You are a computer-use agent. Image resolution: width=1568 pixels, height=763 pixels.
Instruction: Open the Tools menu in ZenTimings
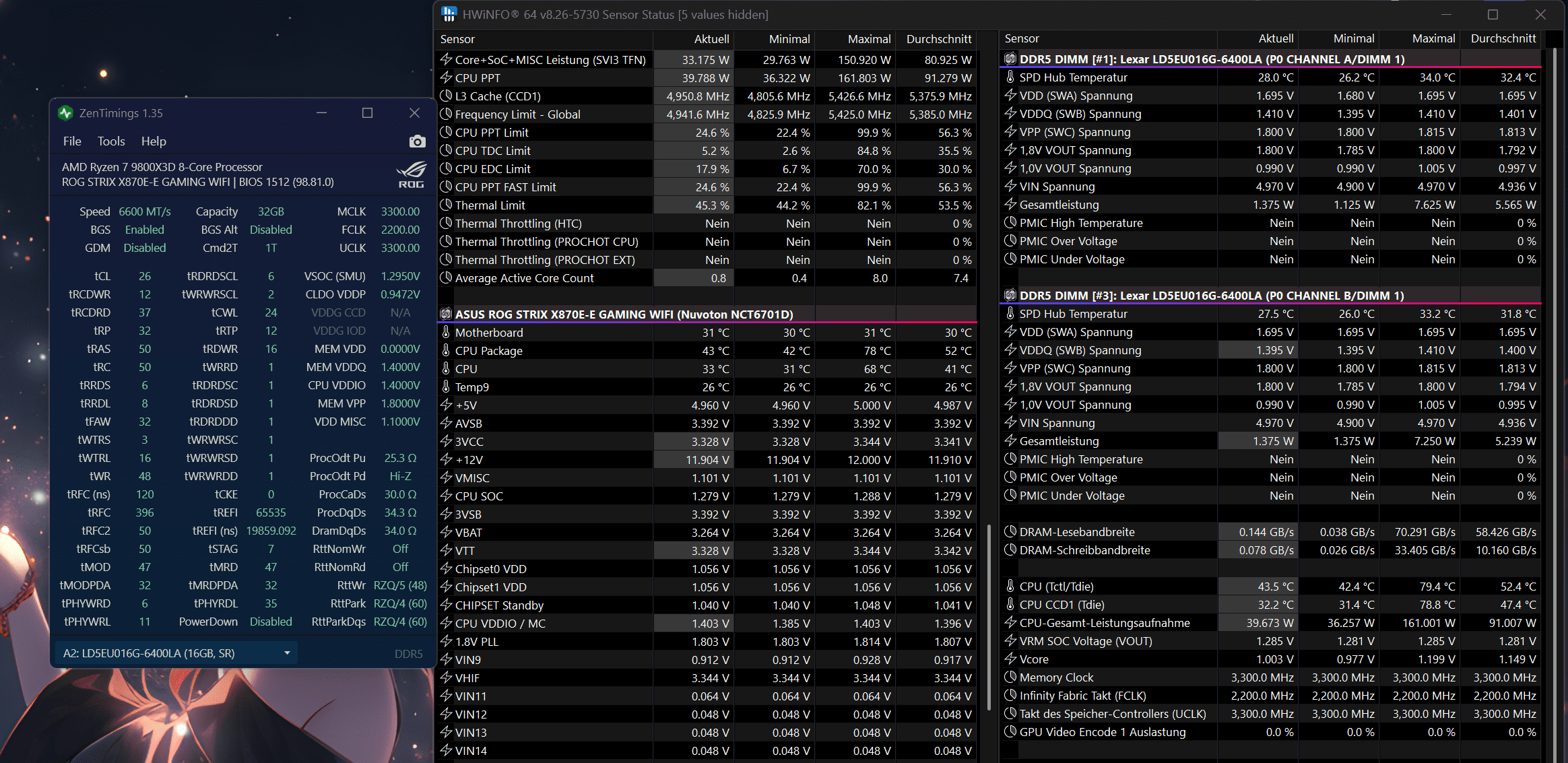pos(111,141)
